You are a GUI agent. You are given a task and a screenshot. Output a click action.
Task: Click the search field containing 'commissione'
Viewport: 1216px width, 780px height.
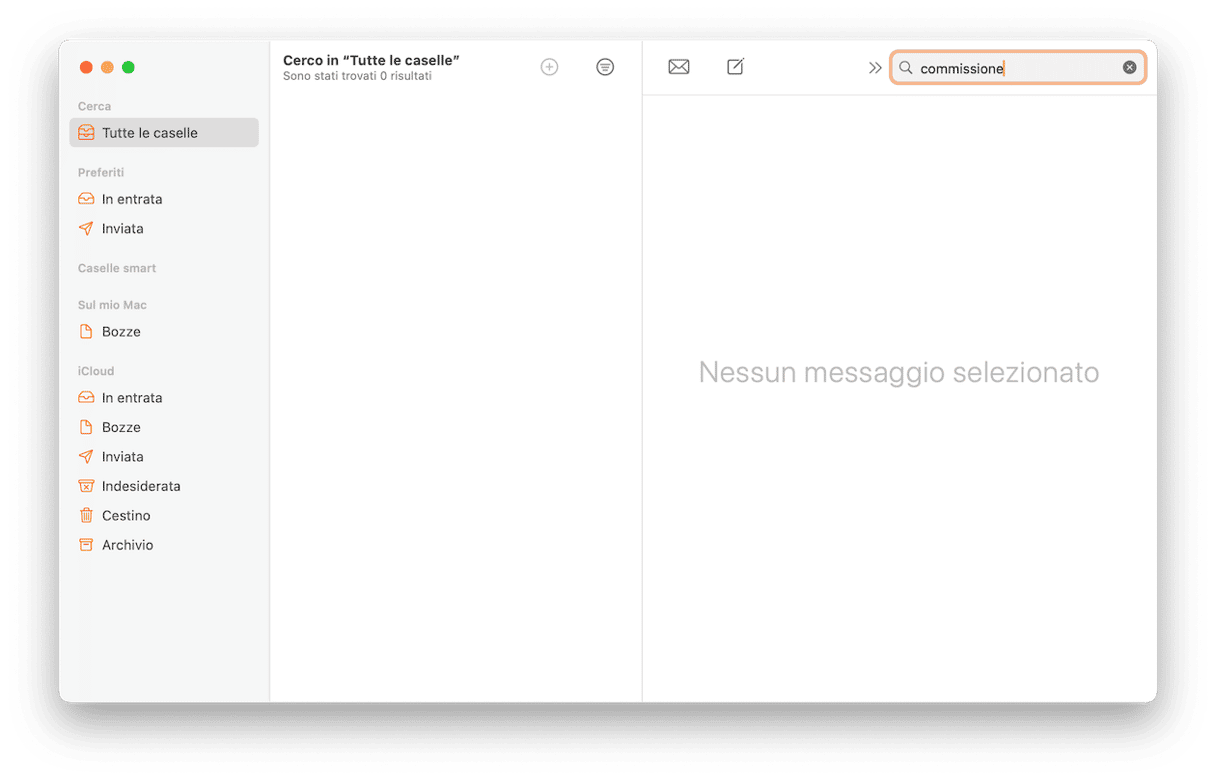point(1018,68)
